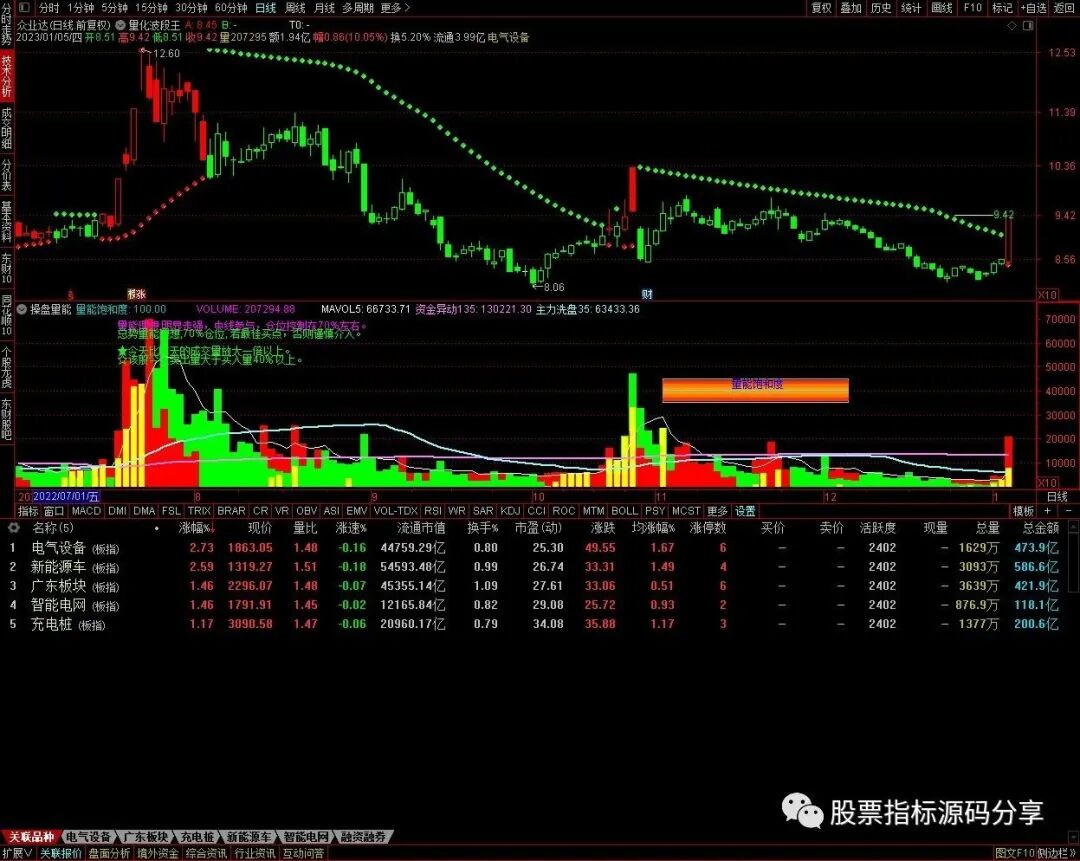
Task: Expand the 扩展 menu at bottom left
Action: [17, 853]
